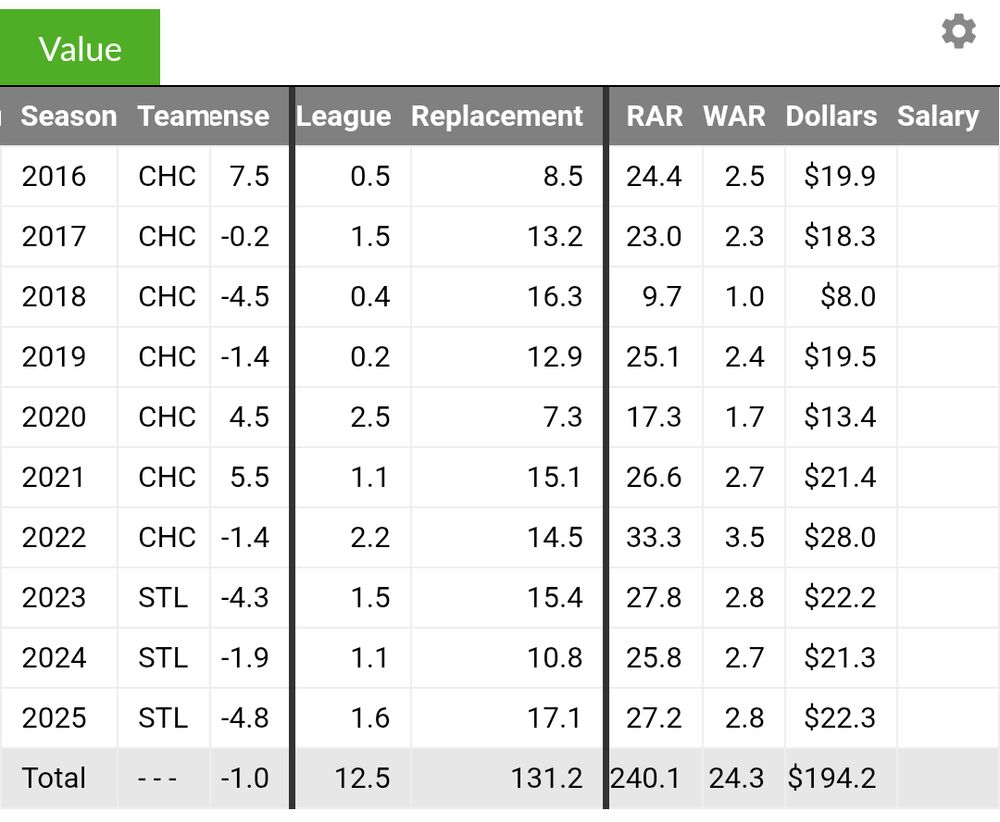
Task: Click the 240.1 total RAR cell
Action: tap(645, 778)
